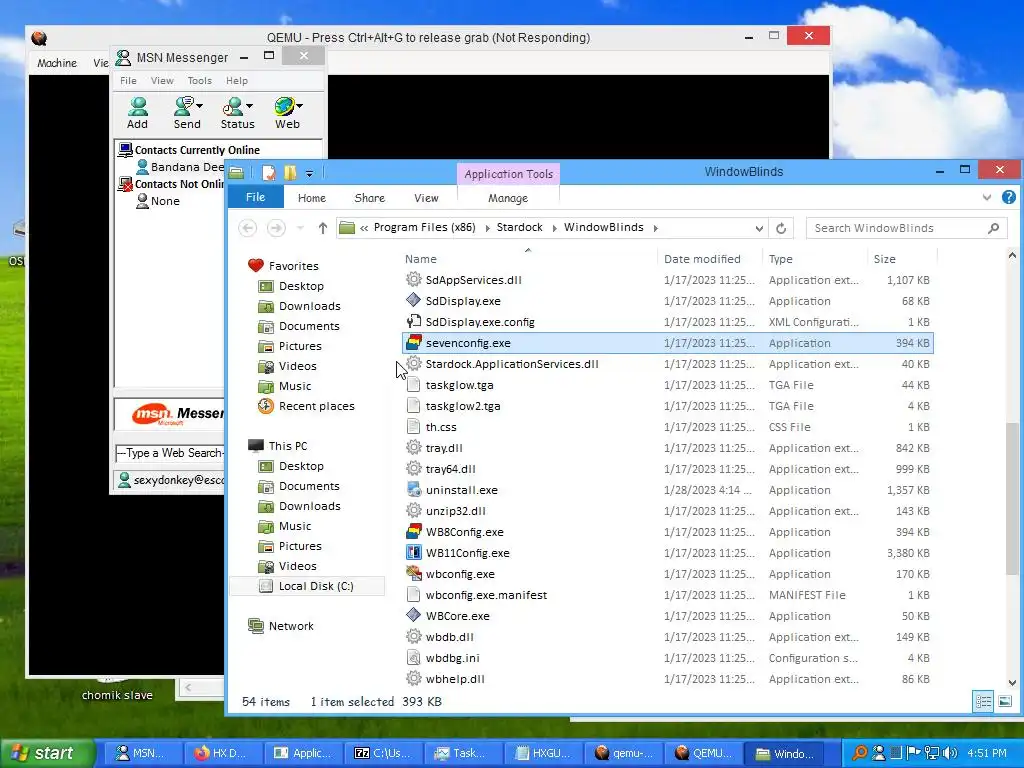The height and width of the screenshot is (768, 1024).
Task: Click the MSN web search input field
Action: click(170, 453)
